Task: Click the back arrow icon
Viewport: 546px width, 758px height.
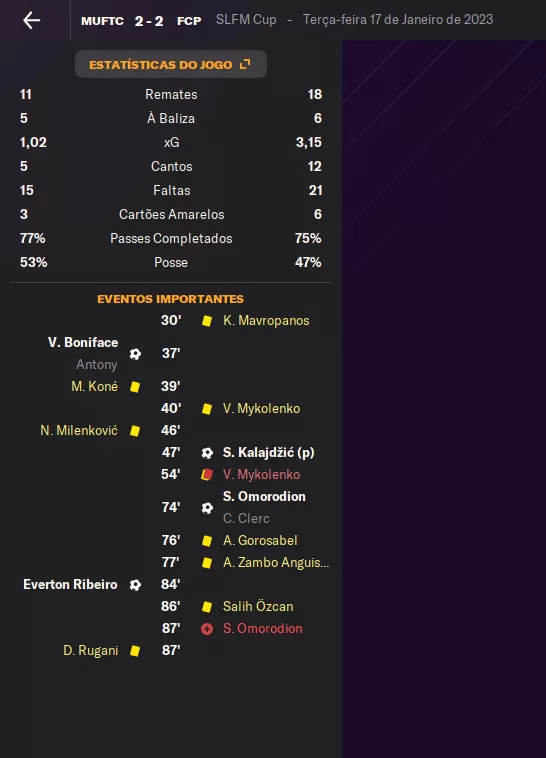Action: (x=31, y=20)
